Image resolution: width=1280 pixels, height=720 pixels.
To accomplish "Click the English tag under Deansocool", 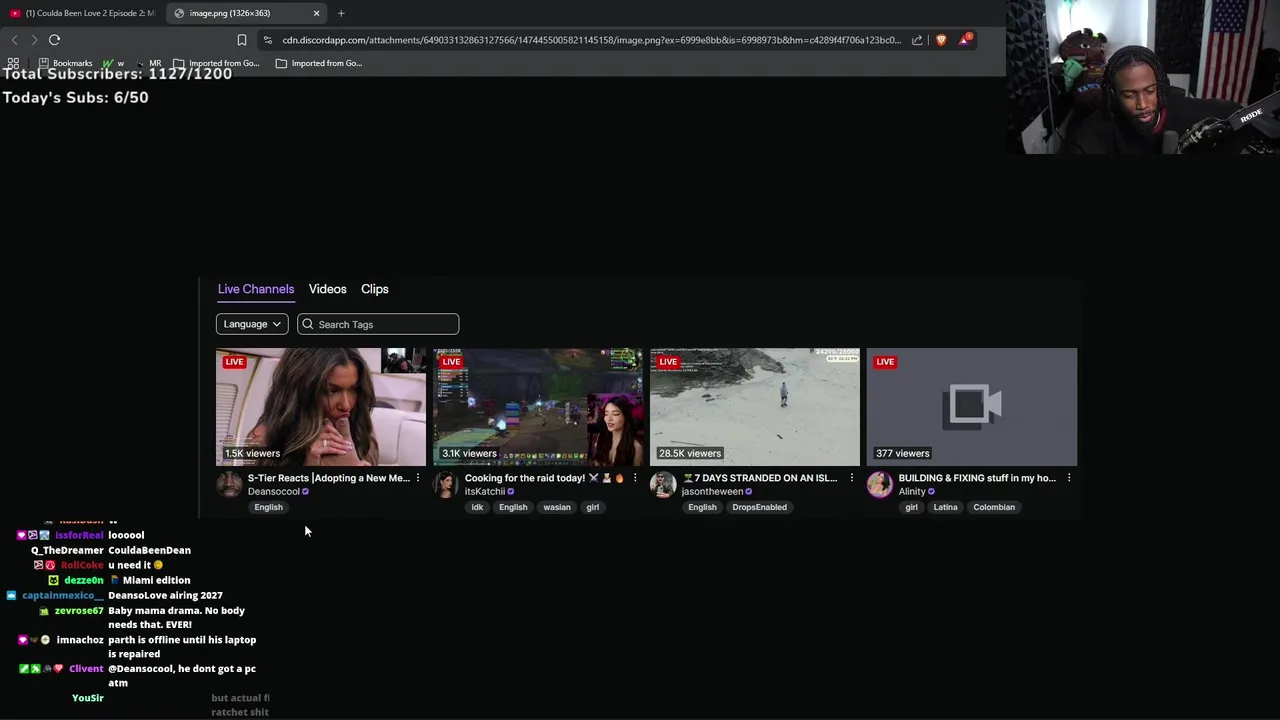I will (x=268, y=507).
